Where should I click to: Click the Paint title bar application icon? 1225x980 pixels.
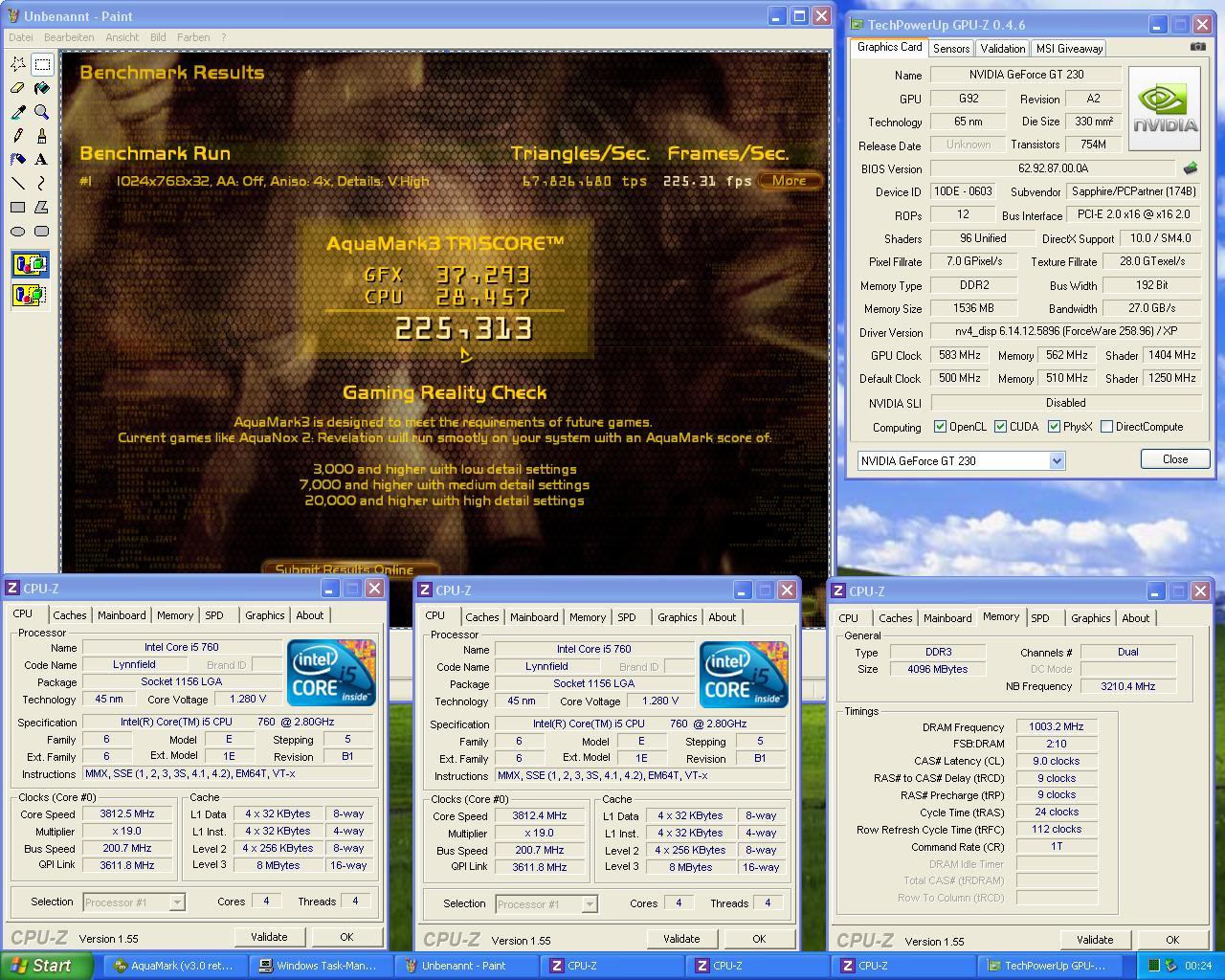tap(12, 16)
